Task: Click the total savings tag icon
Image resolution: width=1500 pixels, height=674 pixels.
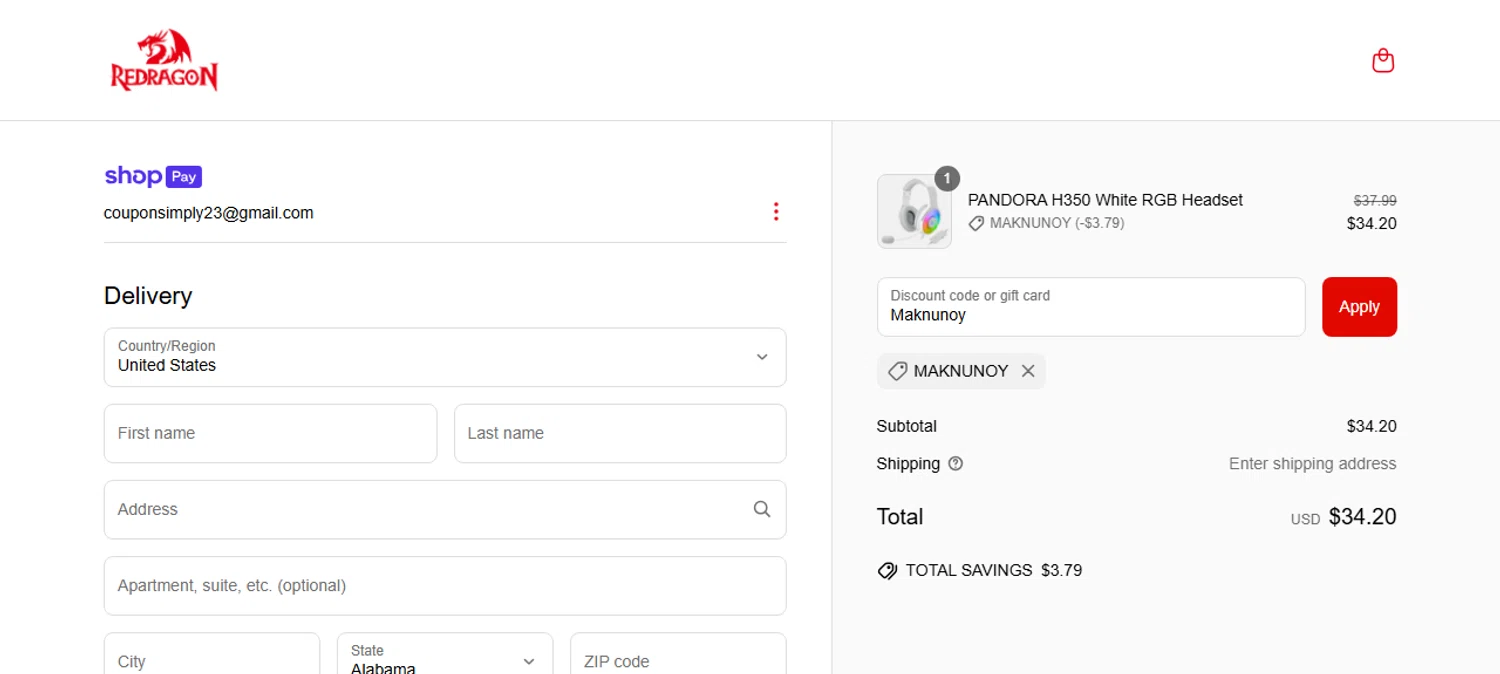Action: click(887, 571)
